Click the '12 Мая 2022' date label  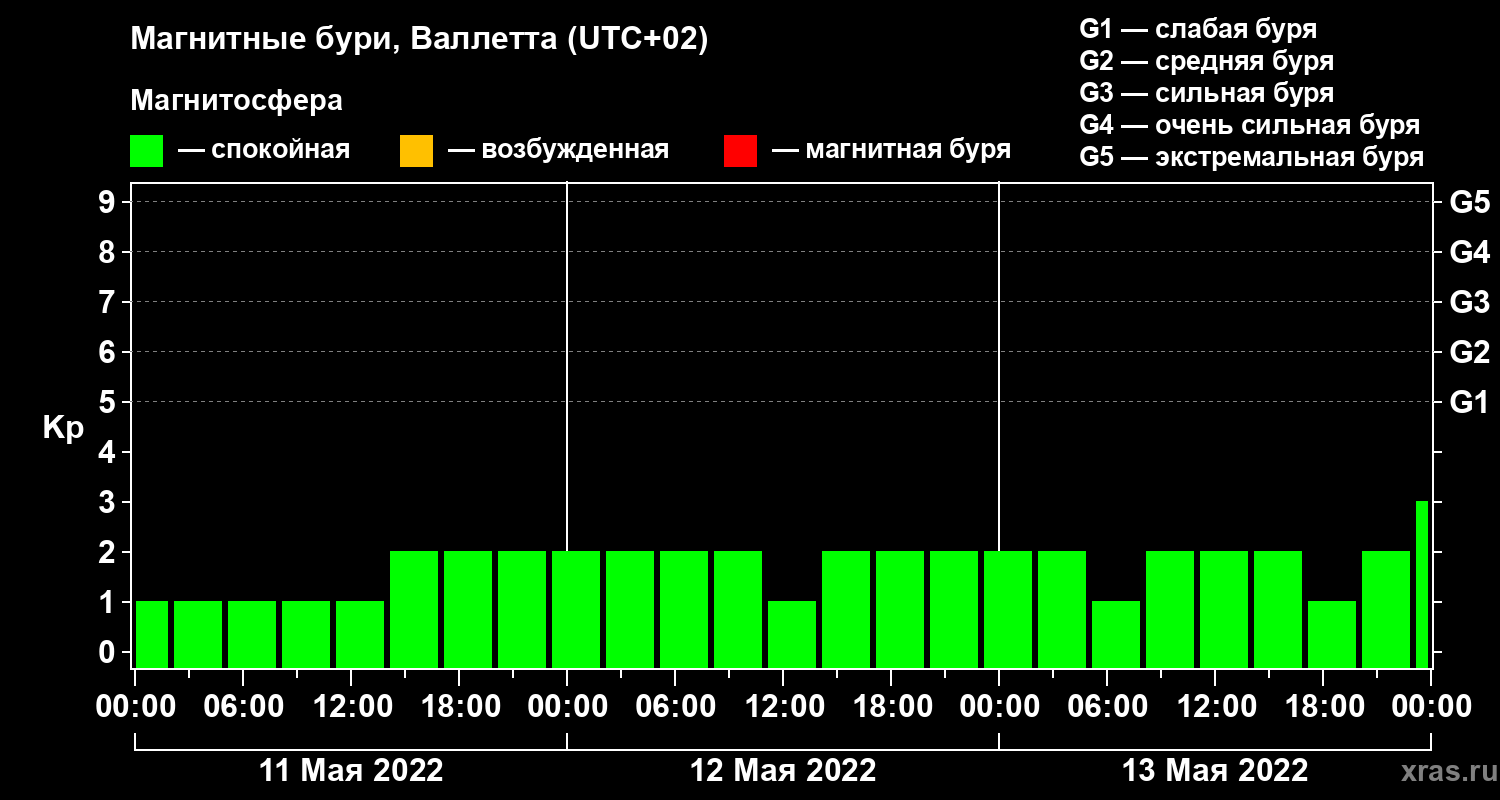point(783,771)
